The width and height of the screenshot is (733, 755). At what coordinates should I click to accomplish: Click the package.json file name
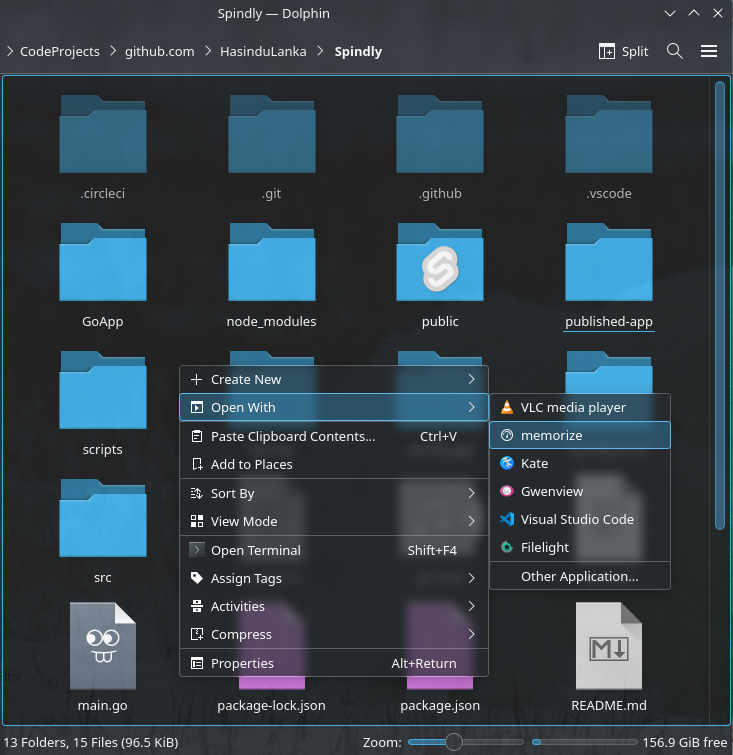(x=440, y=705)
